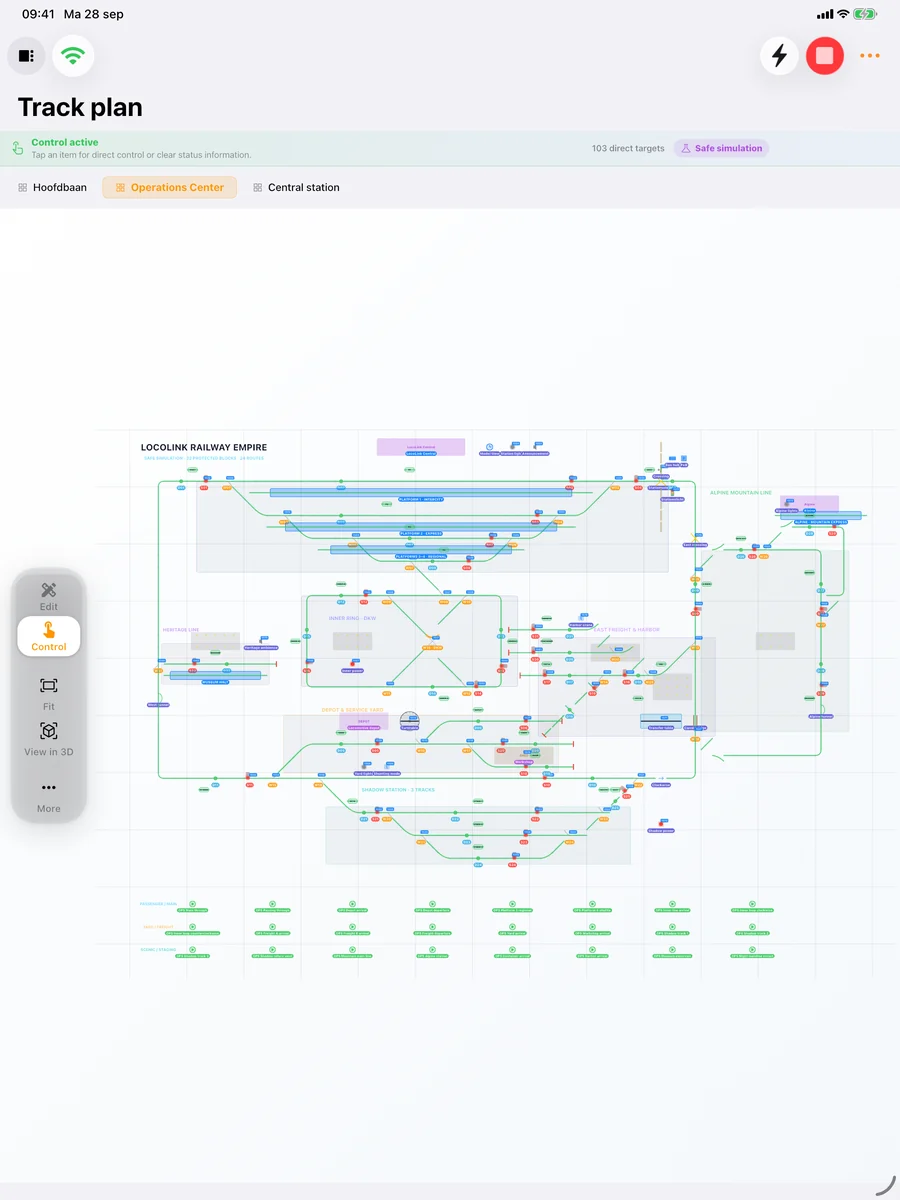
Task: Select the Platform 1 Intercity block
Action: [x=421, y=492]
